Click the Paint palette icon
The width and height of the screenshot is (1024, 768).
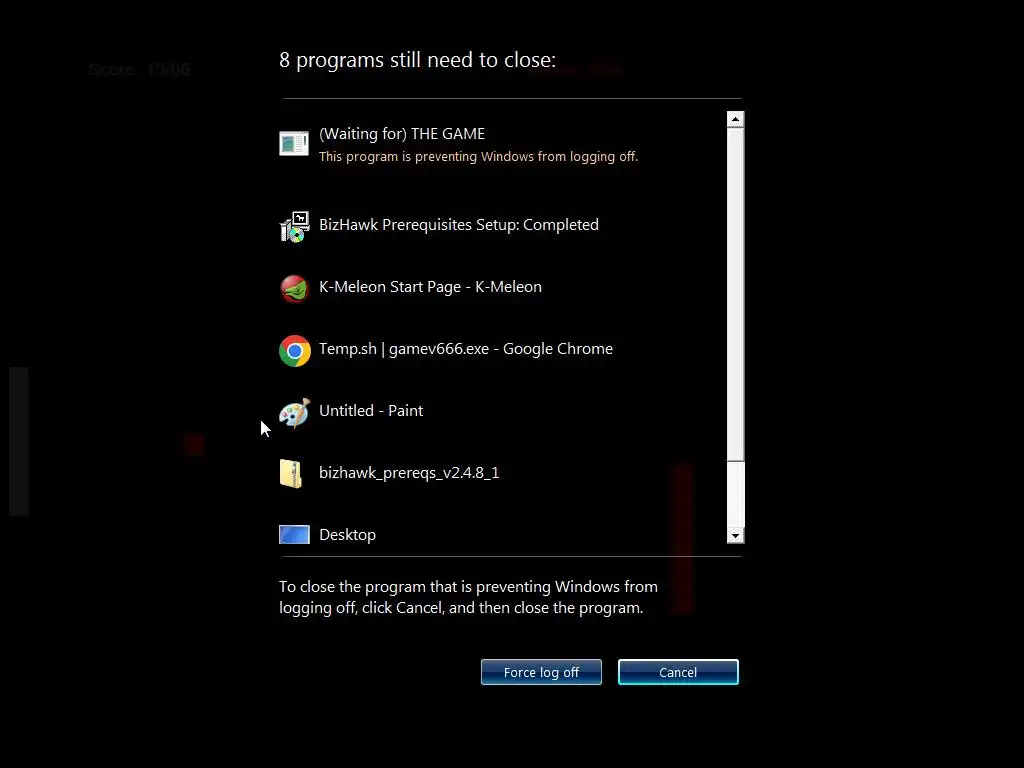(x=295, y=413)
